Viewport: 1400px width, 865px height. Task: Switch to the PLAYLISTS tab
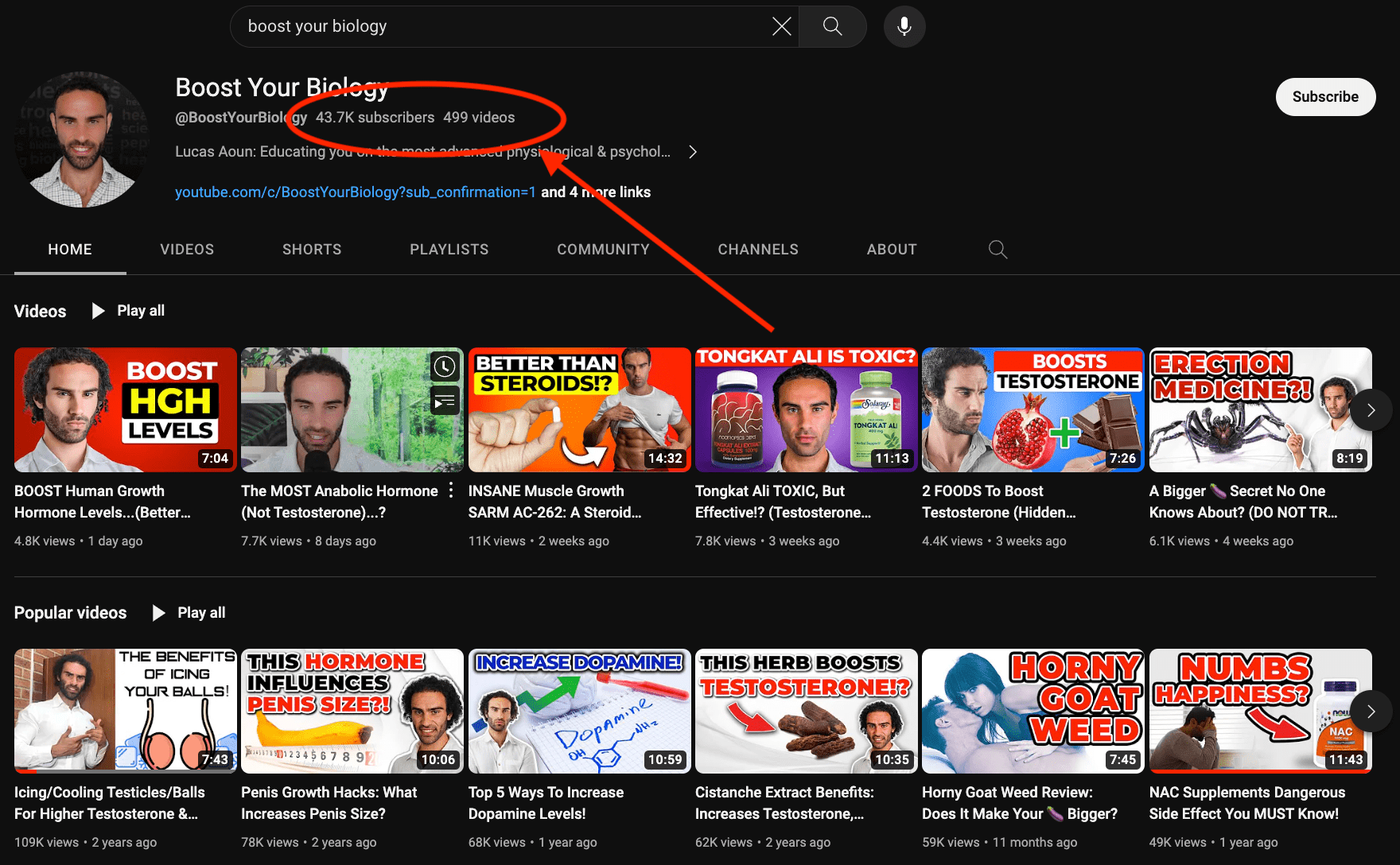[x=449, y=250]
